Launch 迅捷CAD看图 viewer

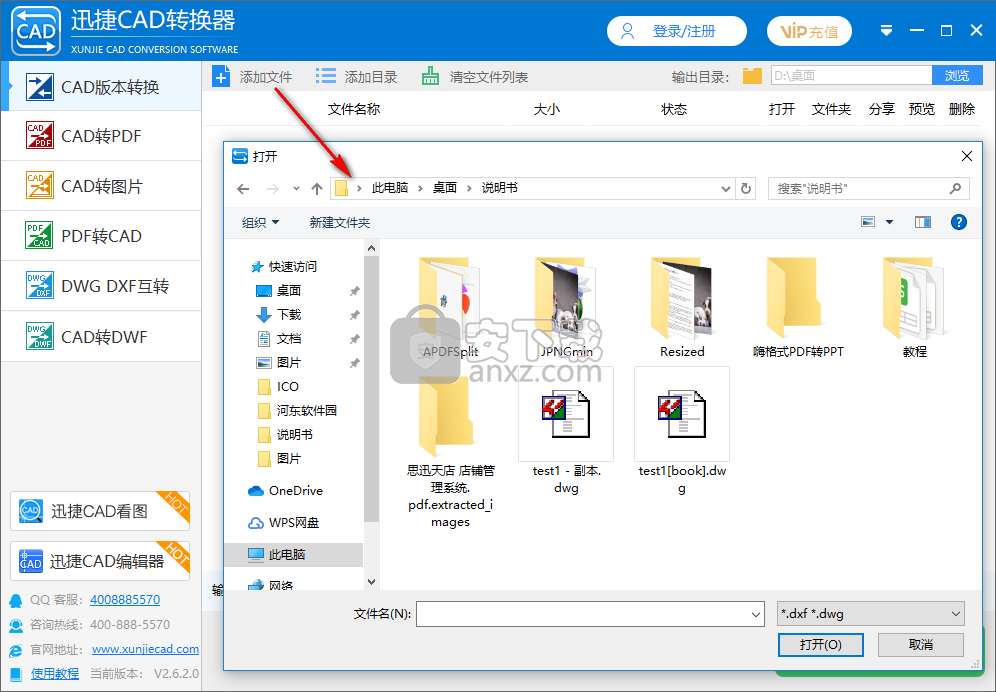[x=100, y=511]
